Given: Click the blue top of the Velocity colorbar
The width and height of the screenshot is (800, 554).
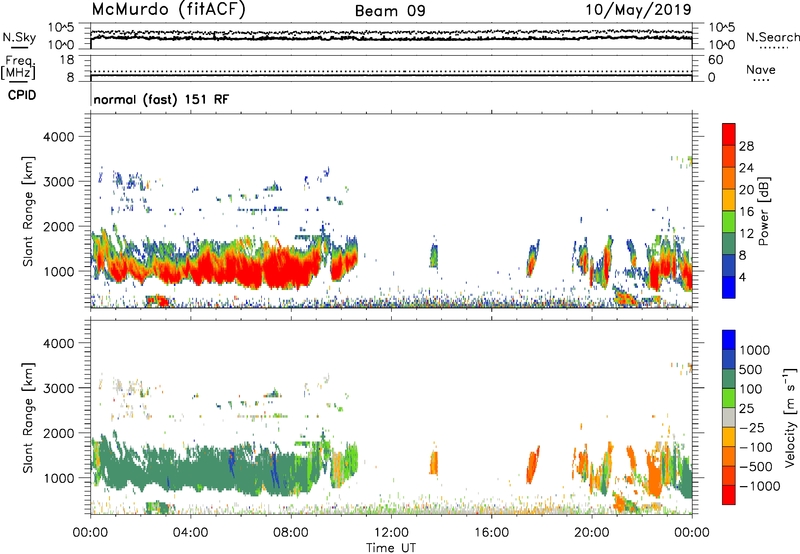Looking at the screenshot, I should [x=729, y=340].
